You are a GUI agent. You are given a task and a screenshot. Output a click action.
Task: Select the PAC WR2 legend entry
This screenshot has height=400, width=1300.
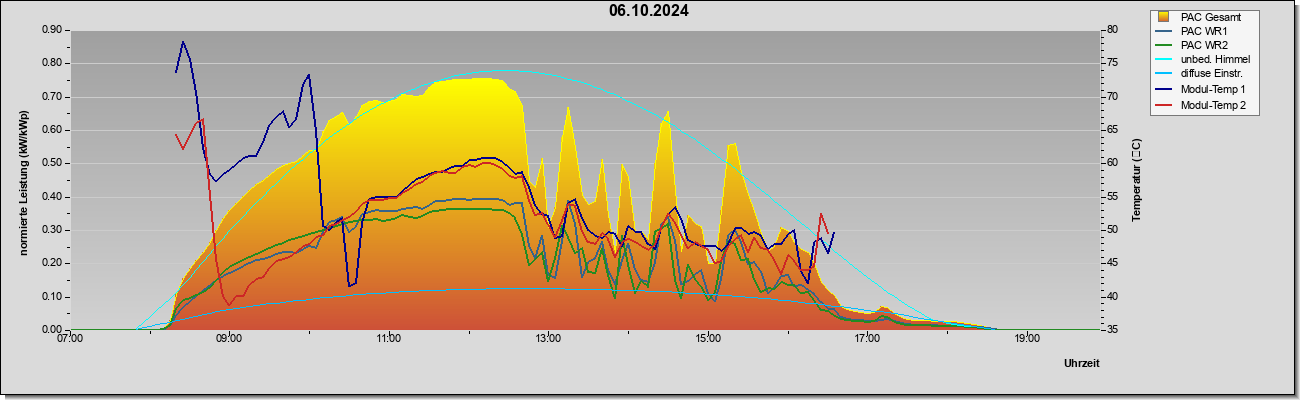tap(1203, 45)
